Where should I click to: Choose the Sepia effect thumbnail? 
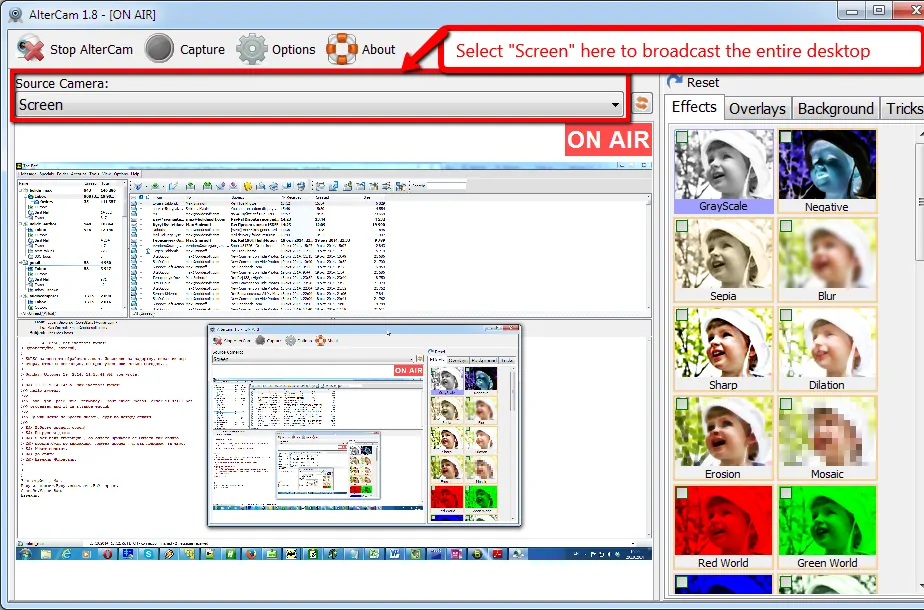tap(724, 260)
